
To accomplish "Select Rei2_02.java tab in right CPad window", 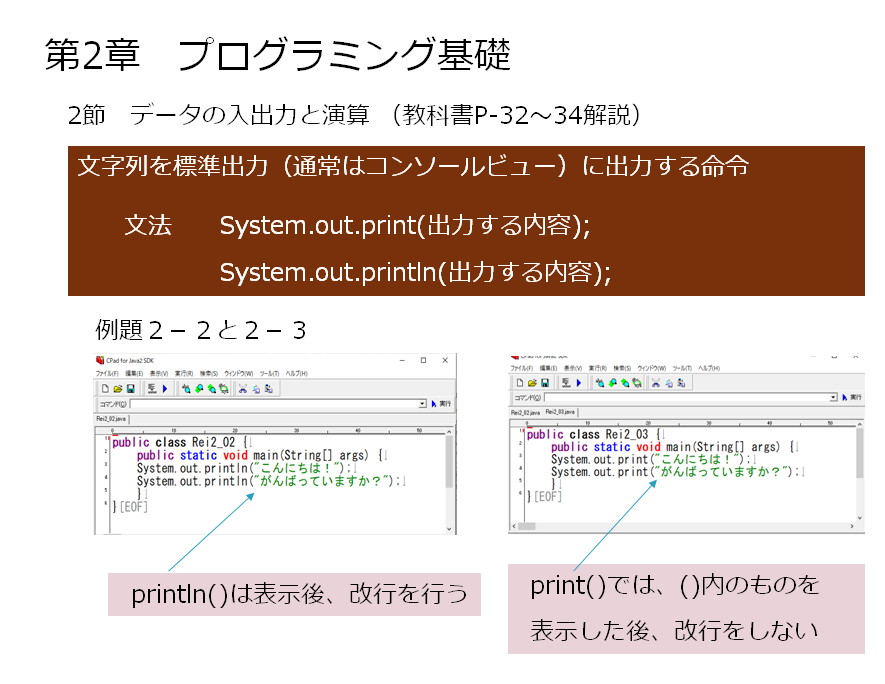I will click(525, 413).
